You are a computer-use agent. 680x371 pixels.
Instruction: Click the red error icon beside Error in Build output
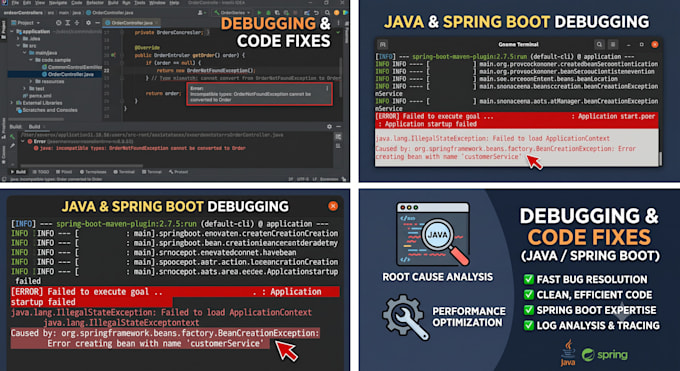(x=30, y=141)
